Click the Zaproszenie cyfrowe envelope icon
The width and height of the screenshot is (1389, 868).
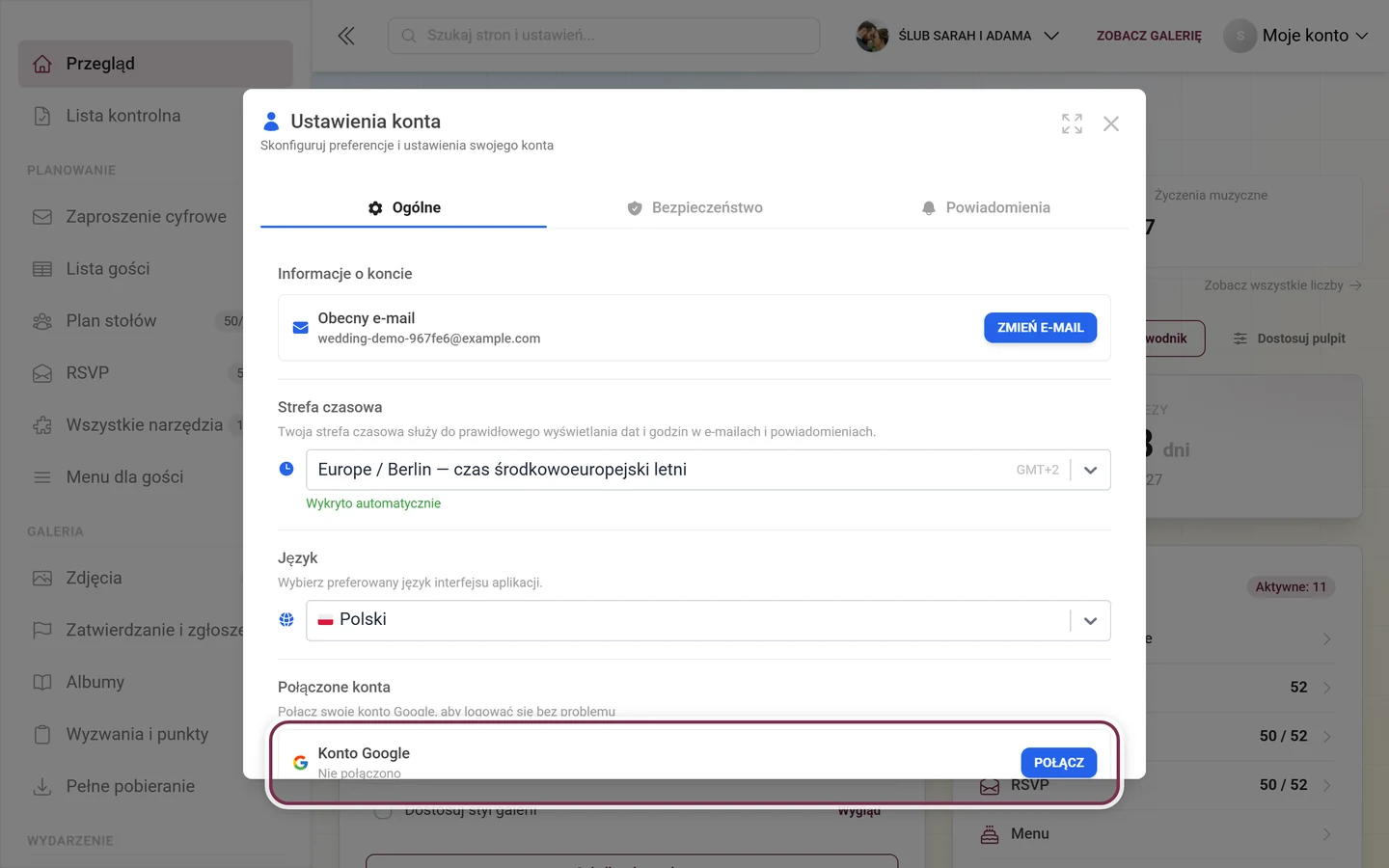click(x=42, y=217)
